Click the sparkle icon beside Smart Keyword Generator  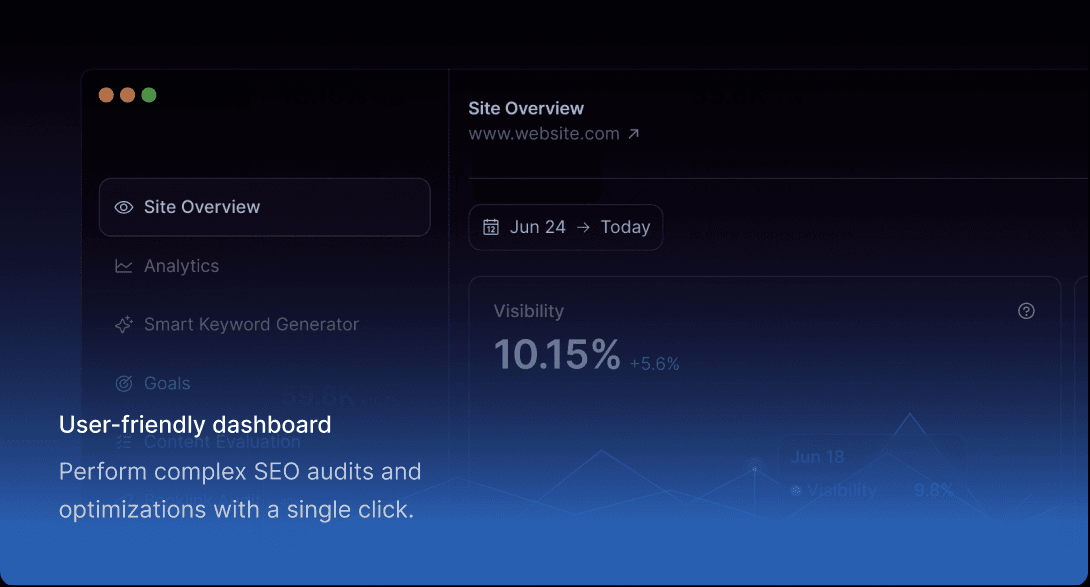tap(124, 325)
